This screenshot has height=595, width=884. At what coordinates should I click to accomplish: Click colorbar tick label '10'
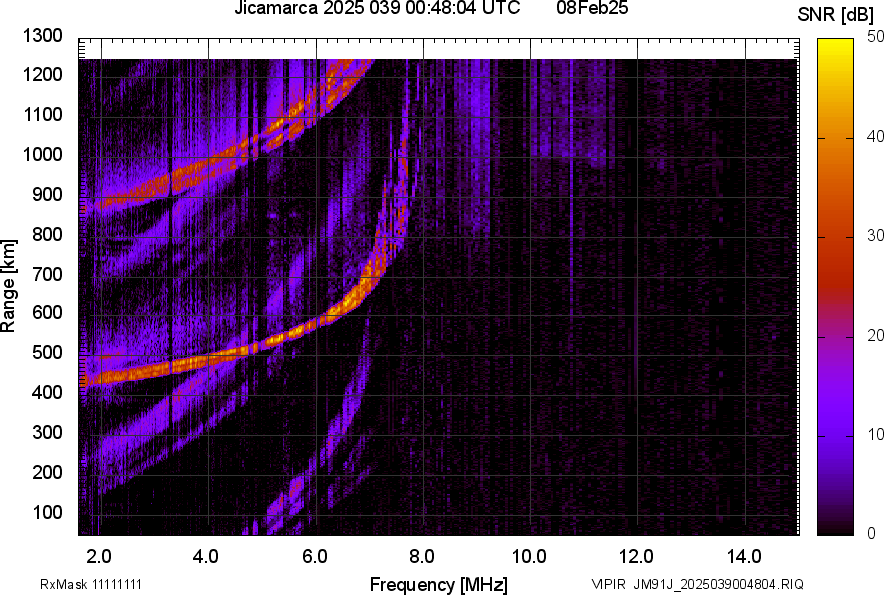[x=874, y=435]
